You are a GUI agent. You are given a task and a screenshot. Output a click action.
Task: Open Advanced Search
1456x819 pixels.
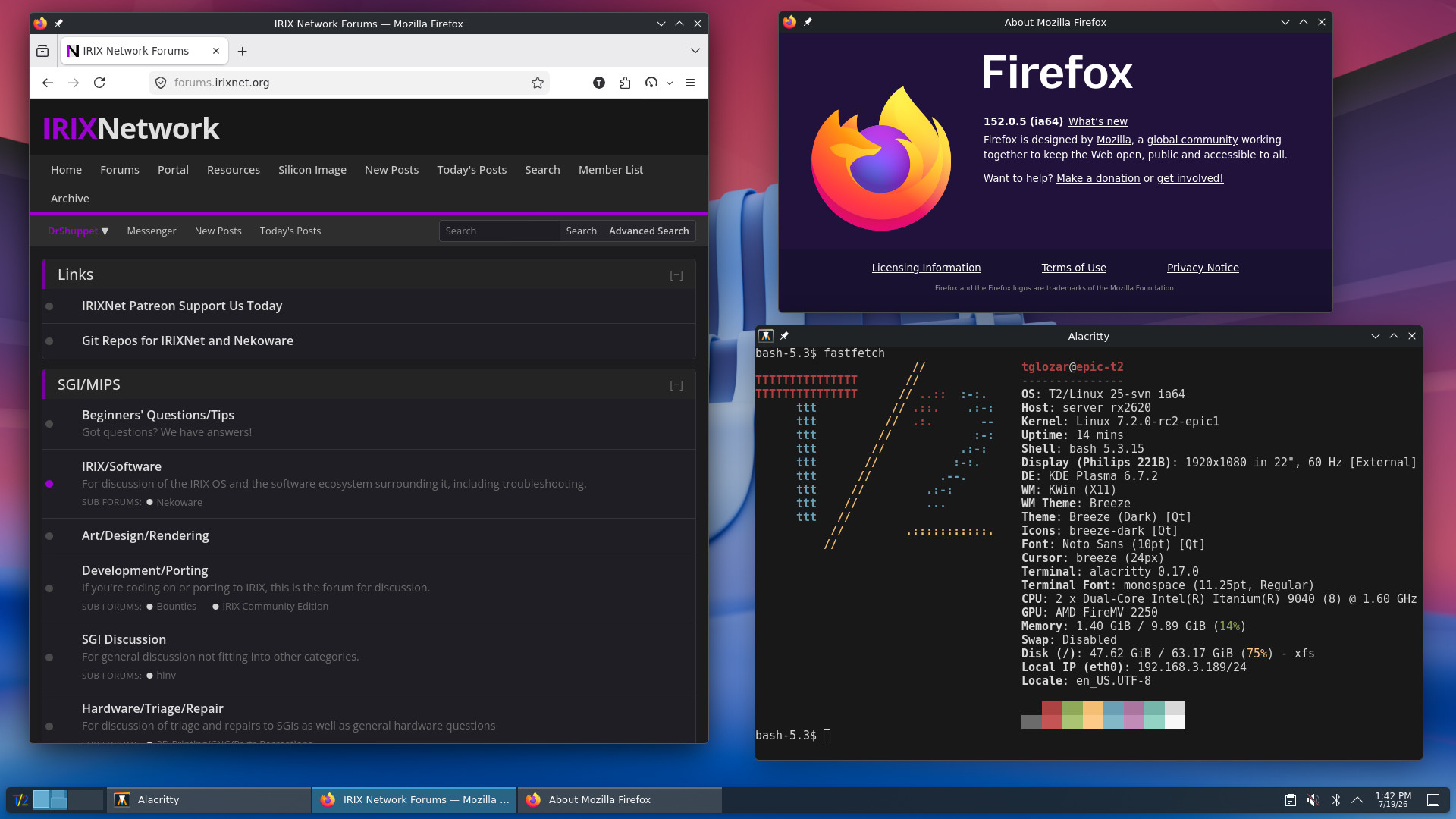648,231
